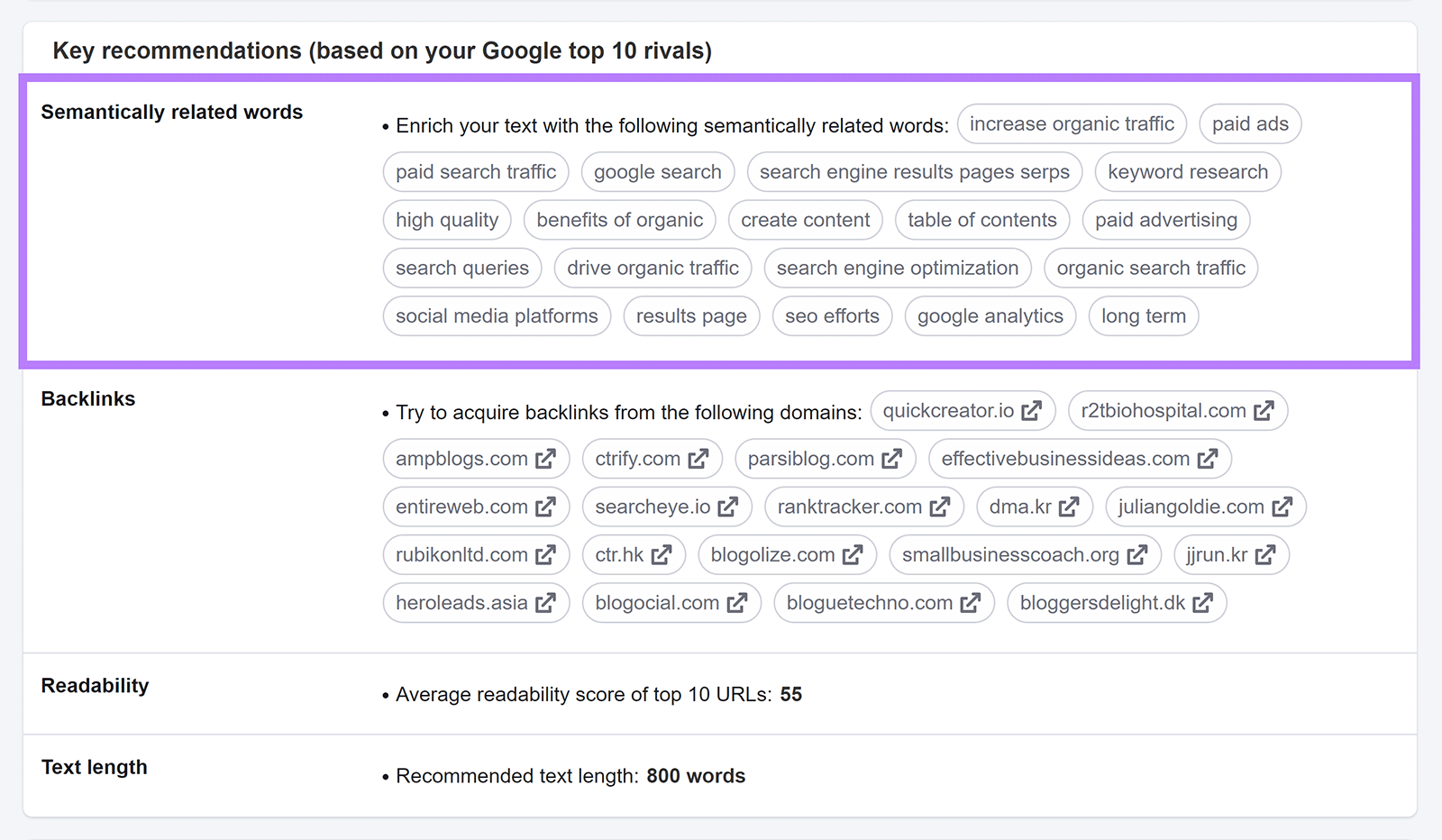This screenshot has width=1442, height=840.
Task: Click the recommended text length value '800 words'
Action: pos(696,775)
